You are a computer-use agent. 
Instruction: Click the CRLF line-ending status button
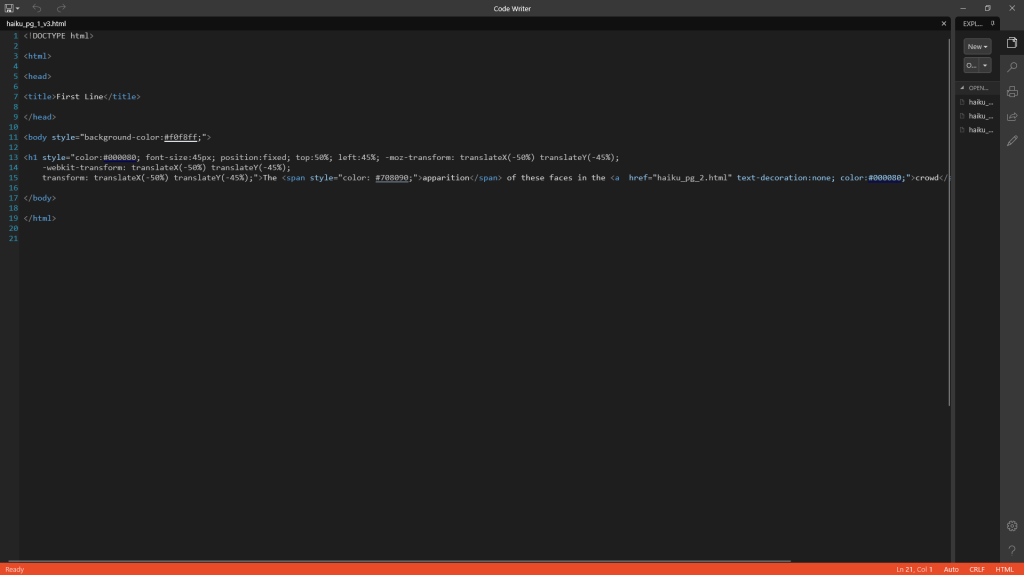[x=977, y=569]
